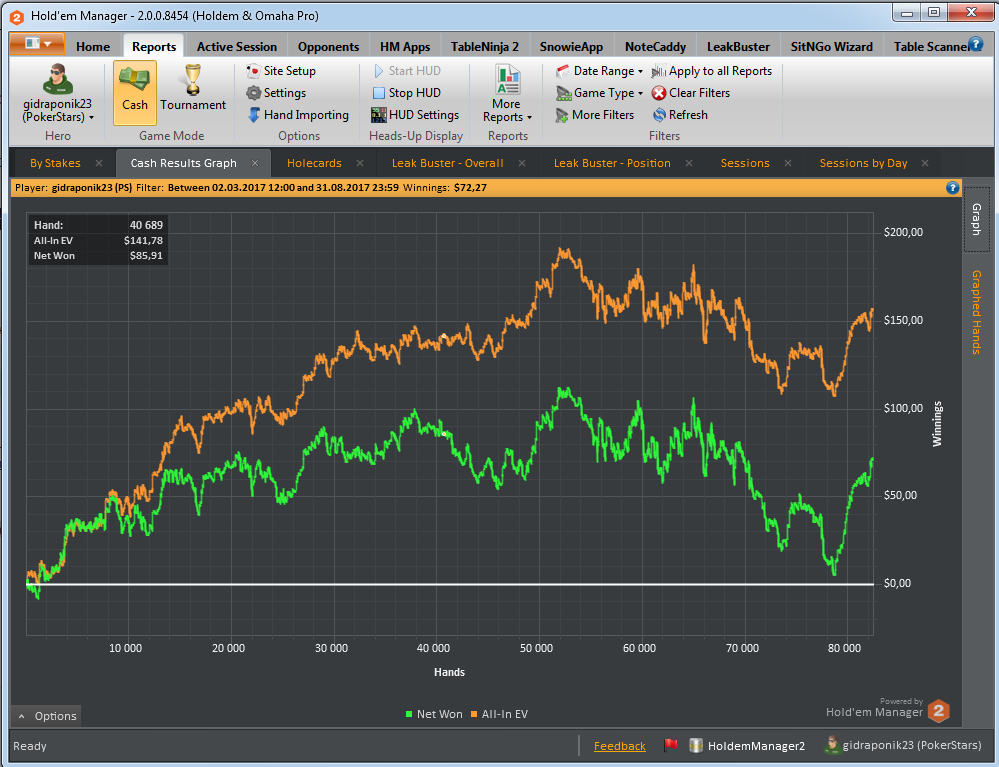
Task: Click the More Reports icon
Action: point(507,80)
